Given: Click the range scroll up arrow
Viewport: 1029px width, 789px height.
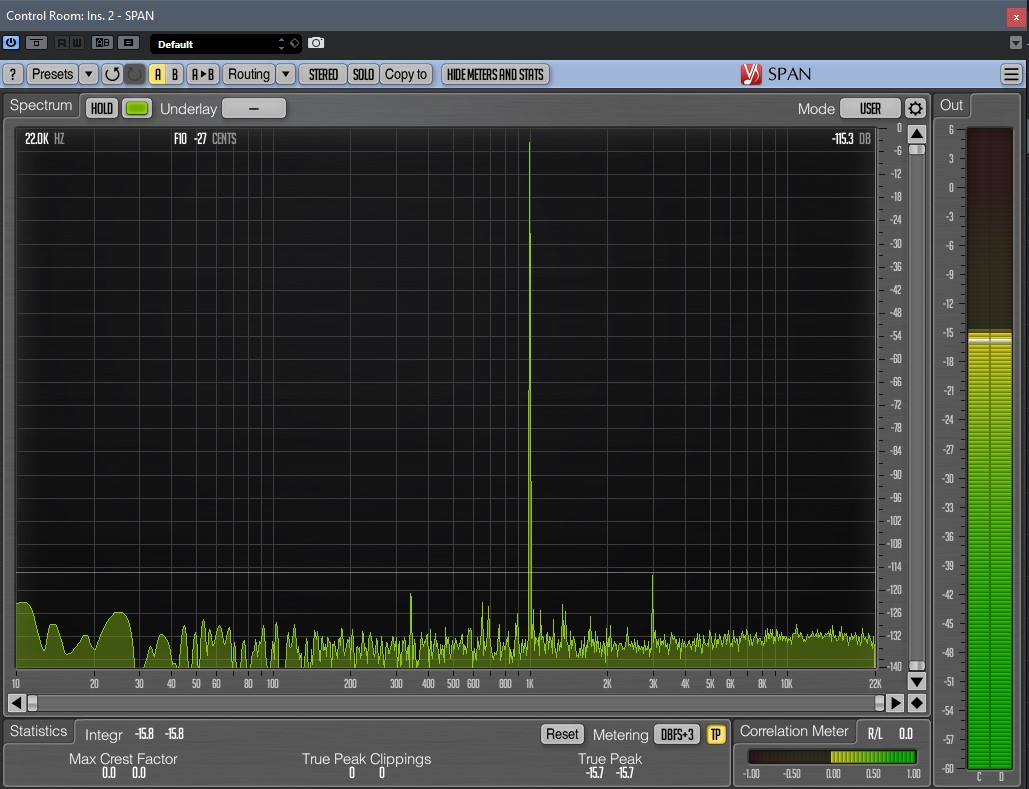Looking at the screenshot, I should pyautogui.click(x=917, y=135).
